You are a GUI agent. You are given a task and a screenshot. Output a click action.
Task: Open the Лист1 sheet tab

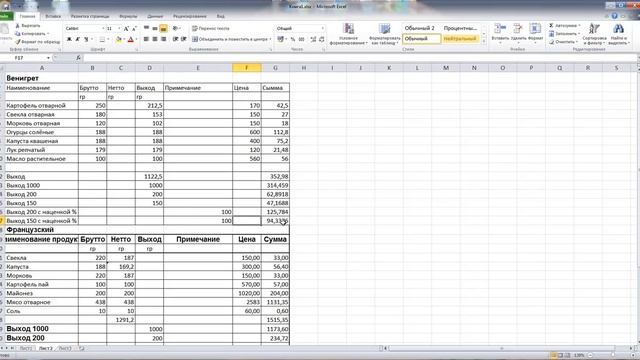[26, 349]
